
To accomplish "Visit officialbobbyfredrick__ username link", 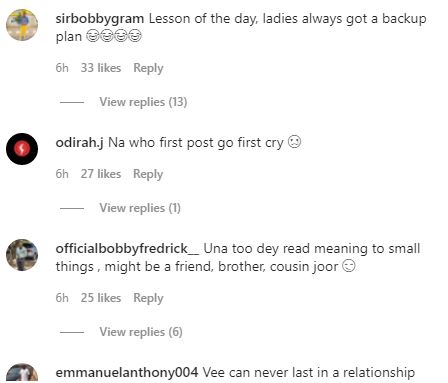I will click(127, 249).
